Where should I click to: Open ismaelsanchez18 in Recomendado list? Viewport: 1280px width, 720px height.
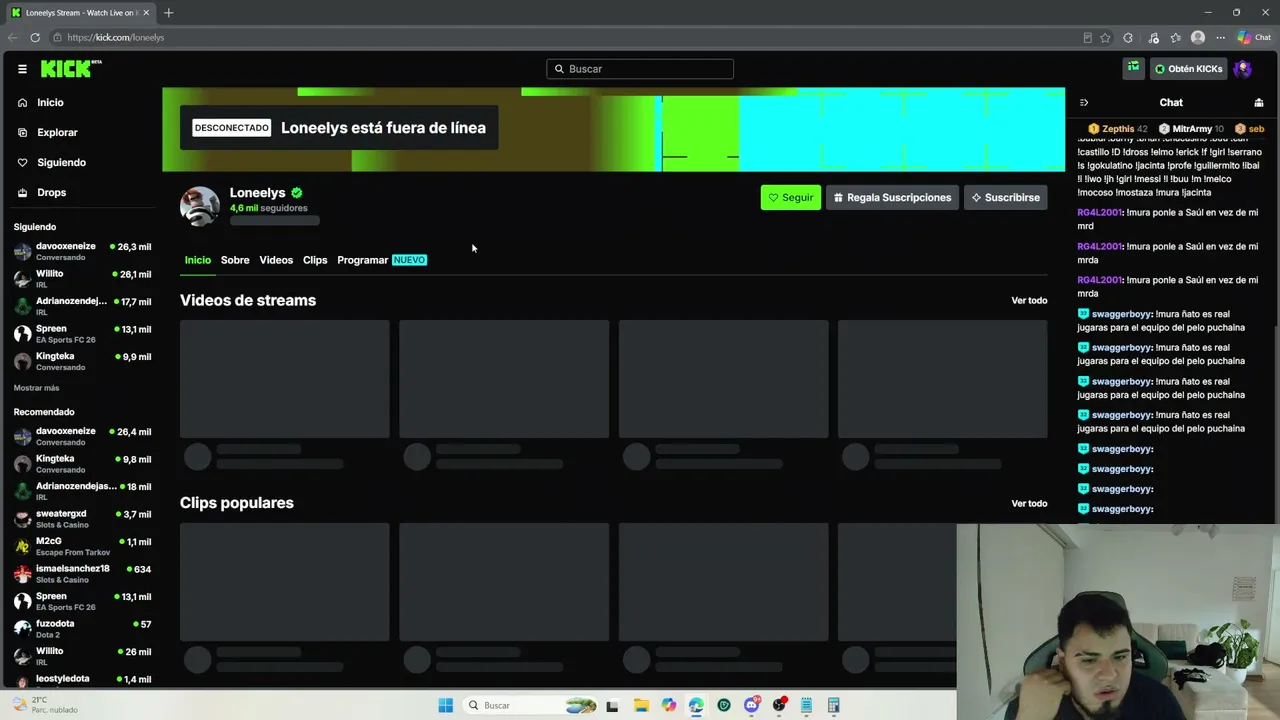click(82, 574)
